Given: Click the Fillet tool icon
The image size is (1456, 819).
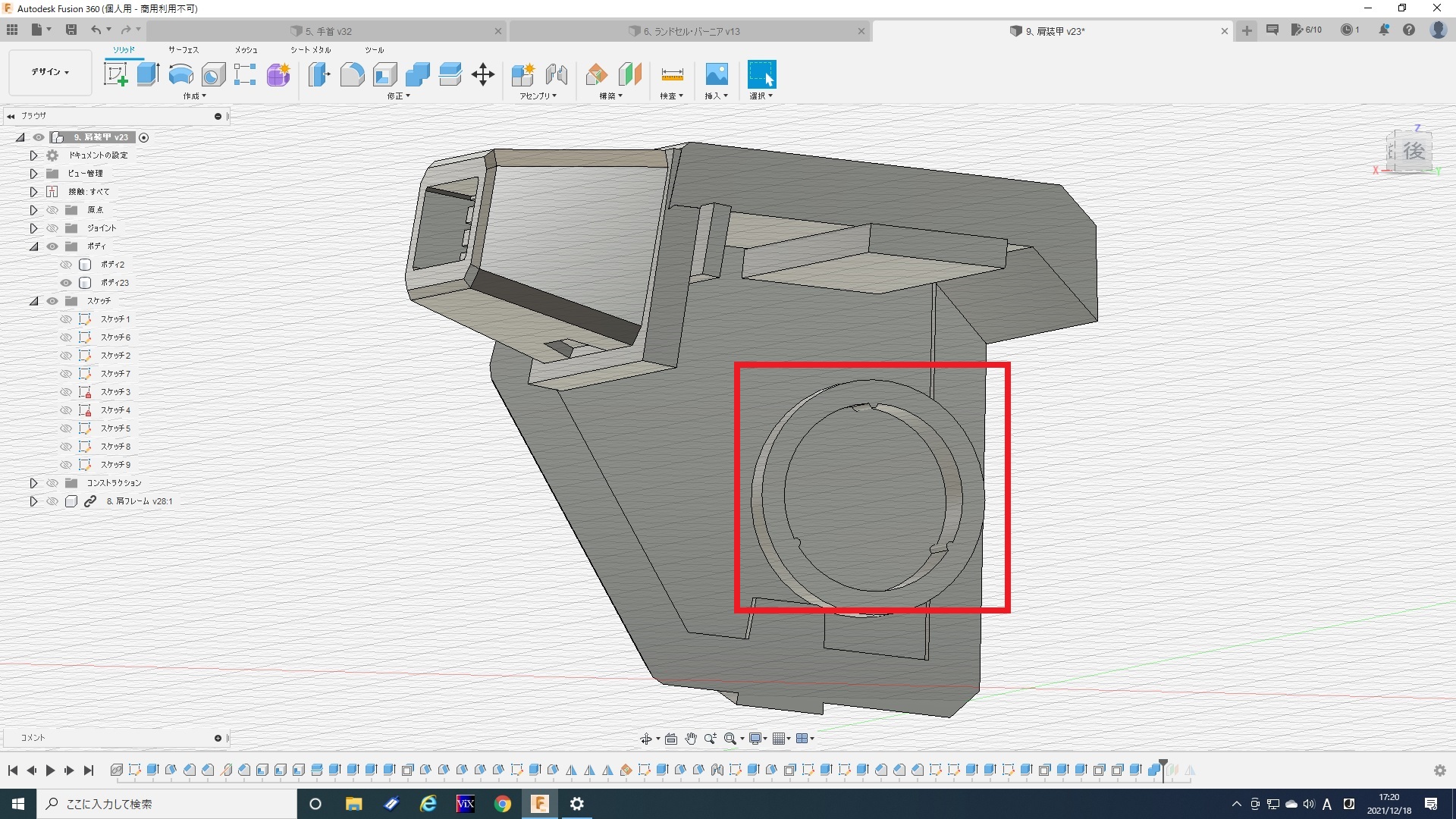Looking at the screenshot, I should [352, 74].
